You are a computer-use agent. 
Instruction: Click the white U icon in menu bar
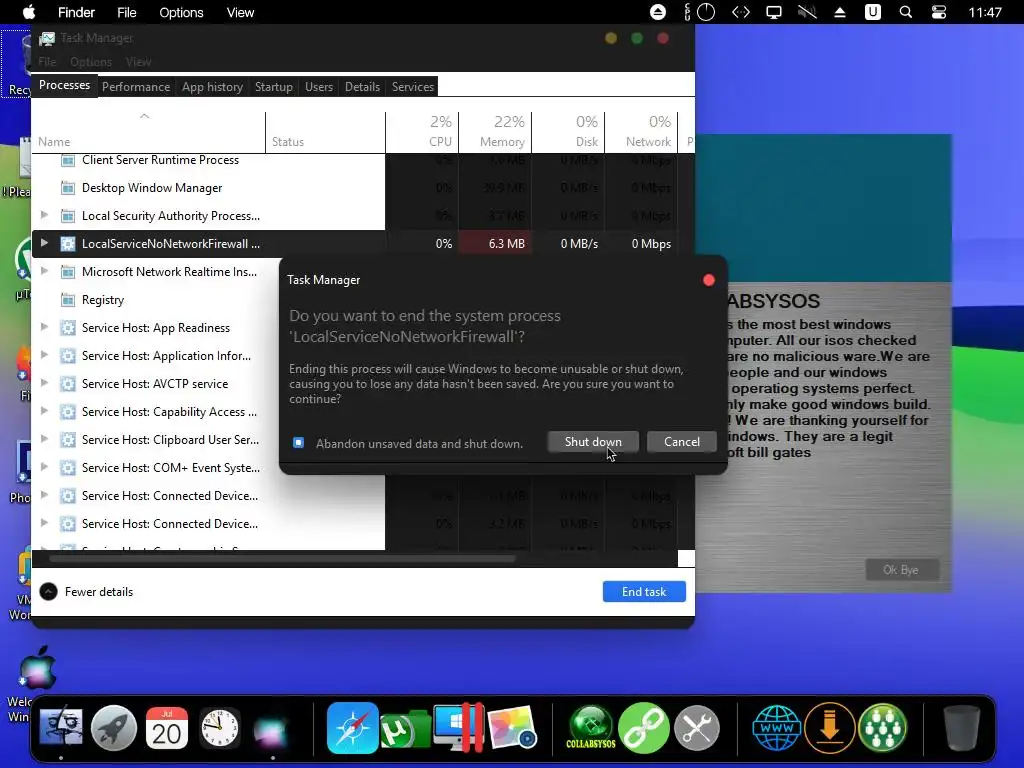click(872, 12)
